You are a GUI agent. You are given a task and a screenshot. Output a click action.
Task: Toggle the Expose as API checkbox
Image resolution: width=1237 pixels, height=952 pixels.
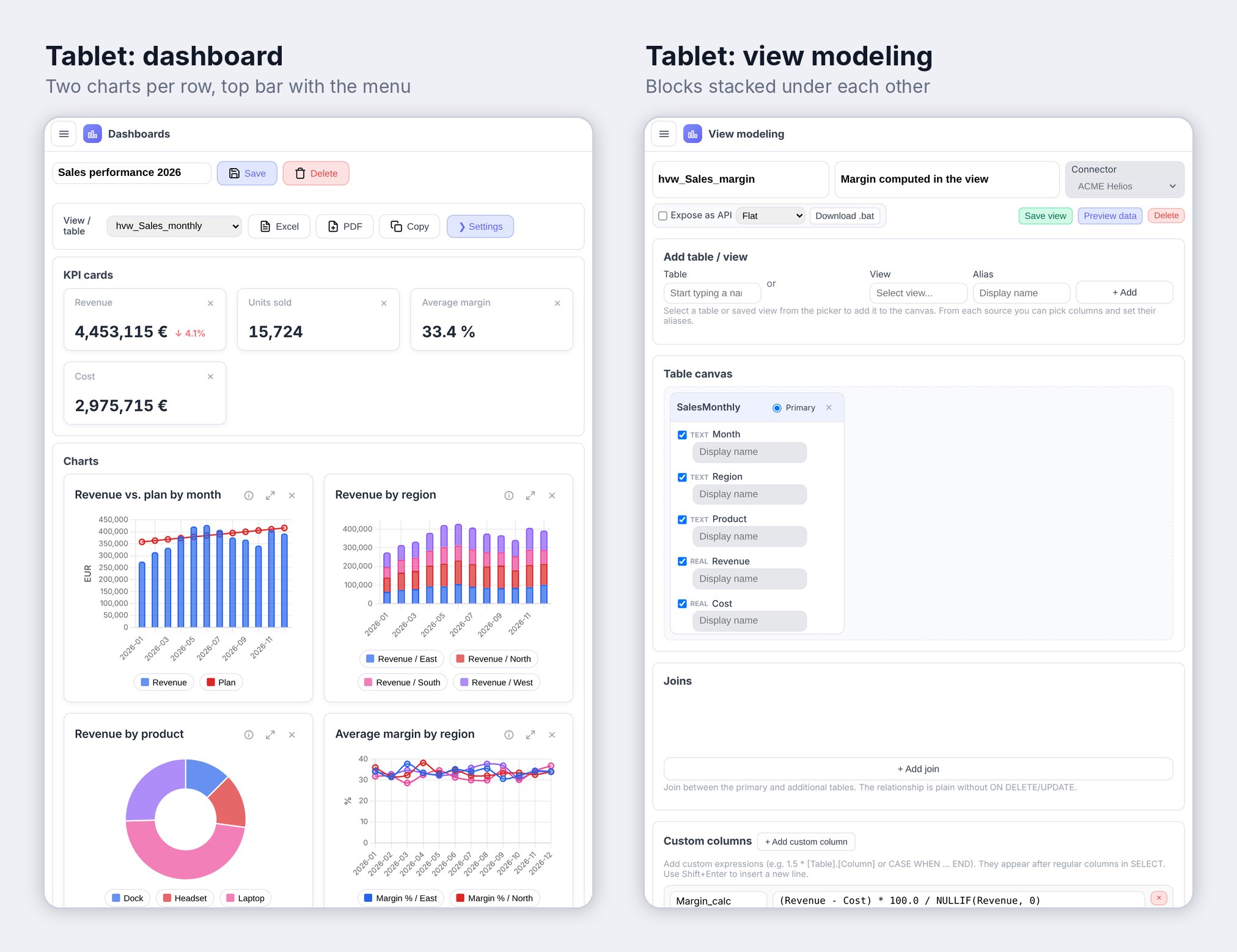663,216
